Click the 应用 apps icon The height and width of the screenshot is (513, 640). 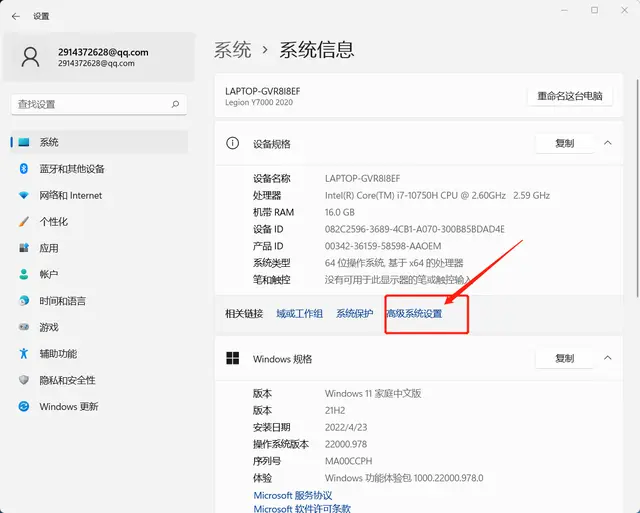pos(24,248)
